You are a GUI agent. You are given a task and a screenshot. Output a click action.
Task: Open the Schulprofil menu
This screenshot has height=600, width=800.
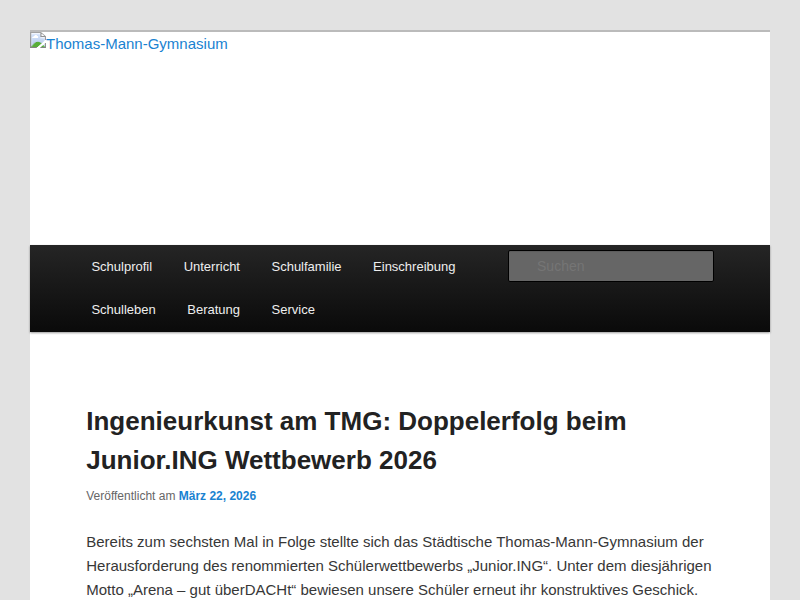[x=122, y=267]
